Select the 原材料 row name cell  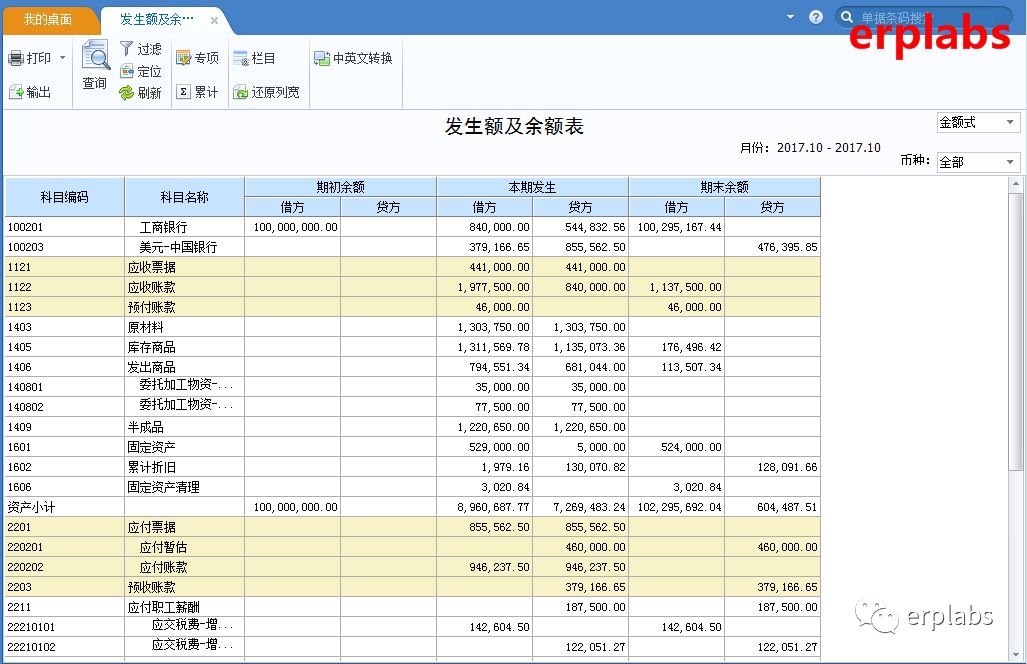click(x=185, y=327)
